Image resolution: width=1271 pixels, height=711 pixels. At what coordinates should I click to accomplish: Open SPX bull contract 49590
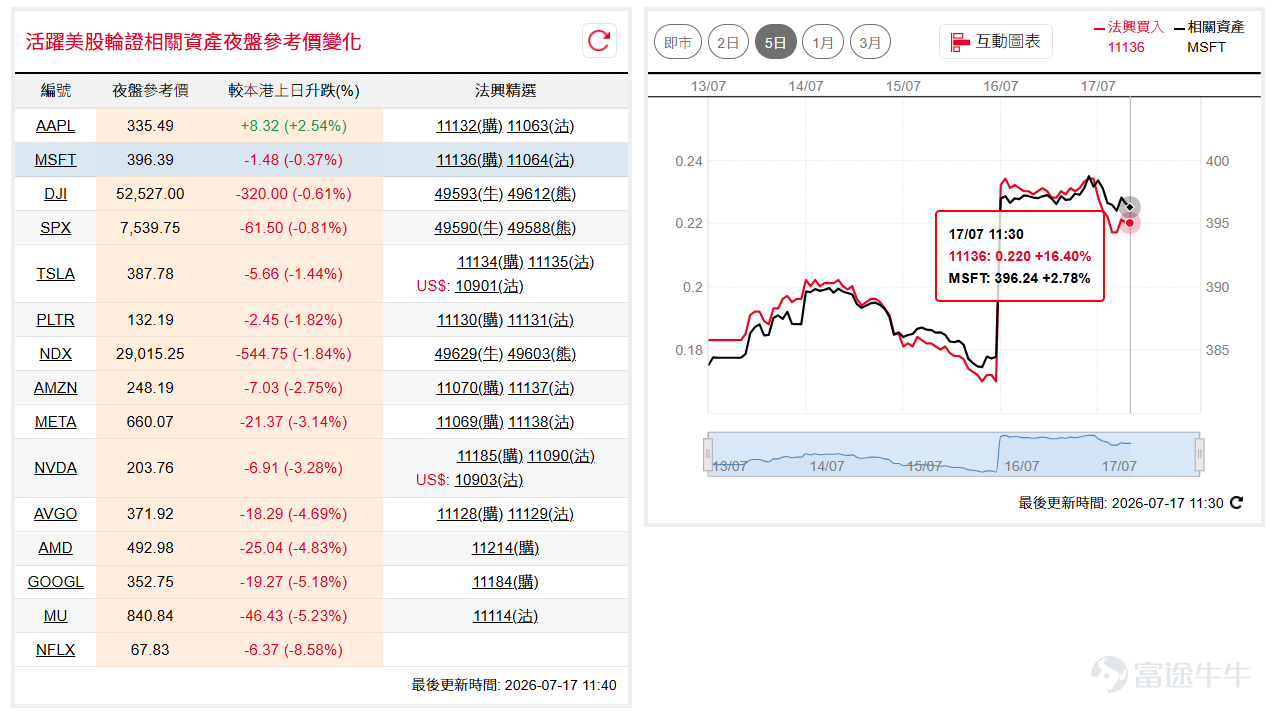pos(469,228)
